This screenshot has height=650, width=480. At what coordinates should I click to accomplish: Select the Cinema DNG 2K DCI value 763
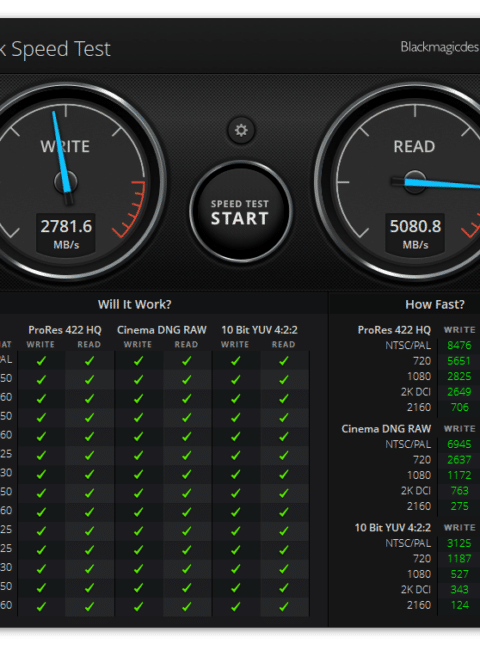point(460,491)
